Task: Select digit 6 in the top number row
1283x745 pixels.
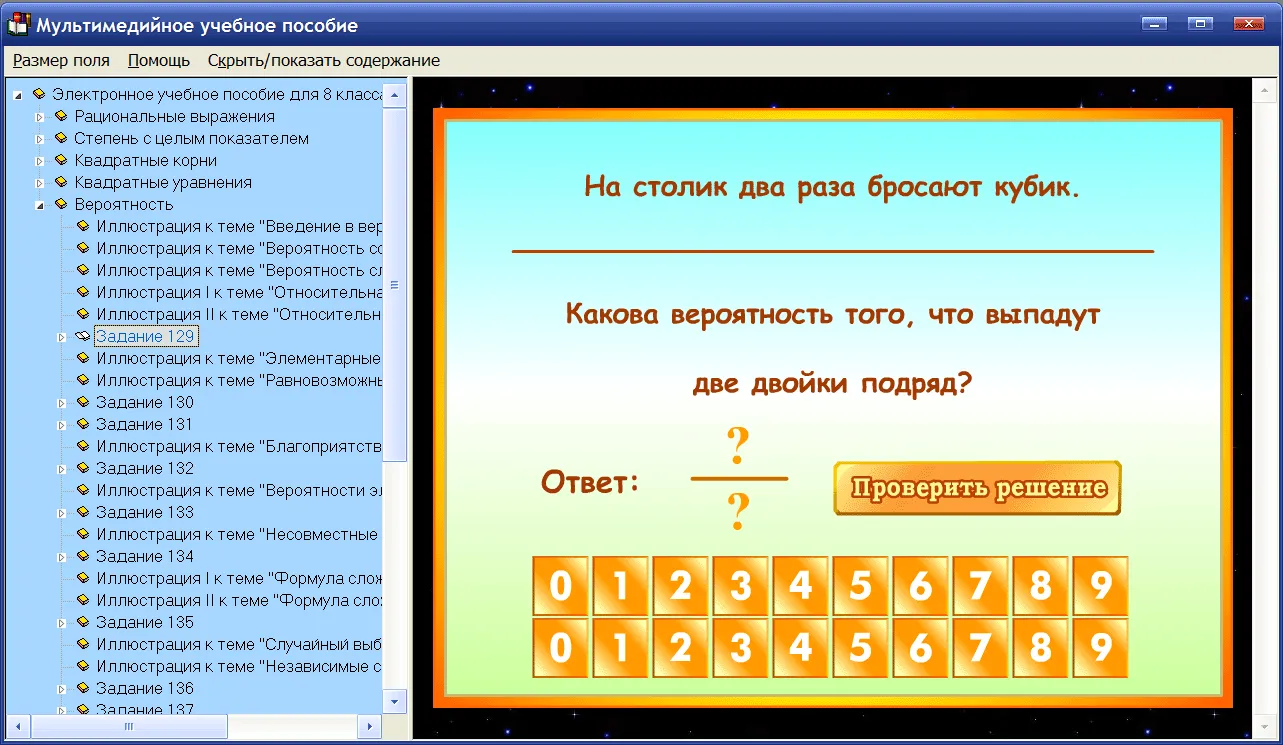Action: [x=920, y=586]
